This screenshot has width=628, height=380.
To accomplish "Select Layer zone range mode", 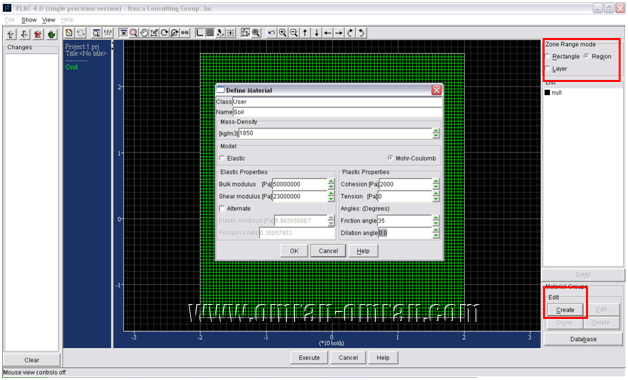I will click(547, 69).
